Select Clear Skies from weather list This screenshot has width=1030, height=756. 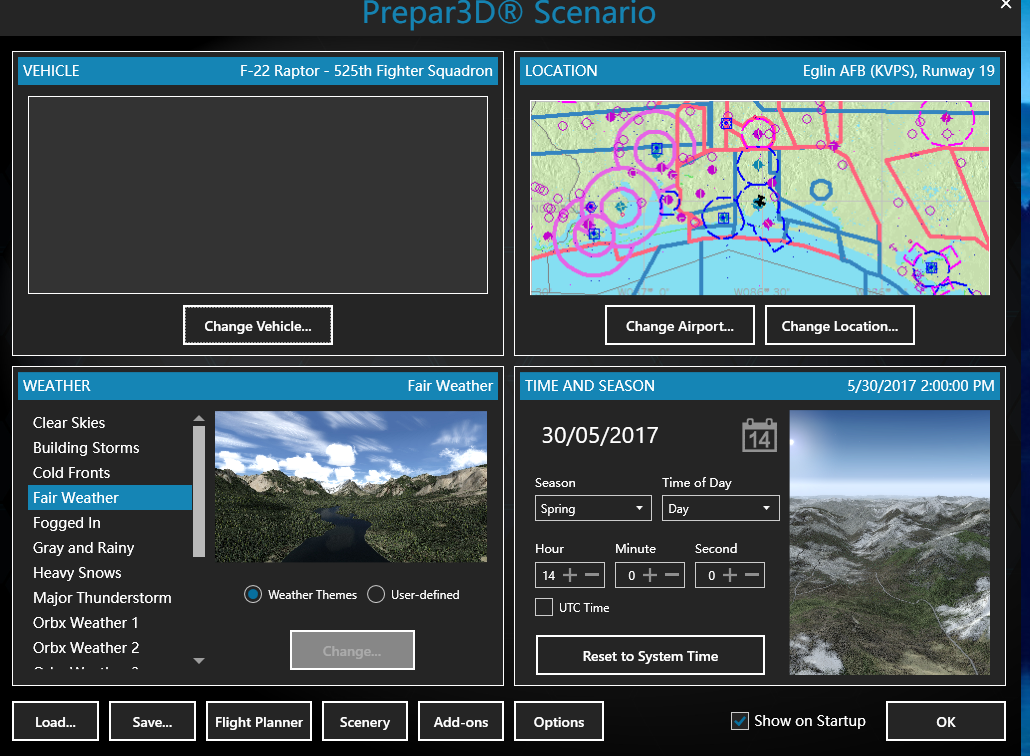pos(69,423)
